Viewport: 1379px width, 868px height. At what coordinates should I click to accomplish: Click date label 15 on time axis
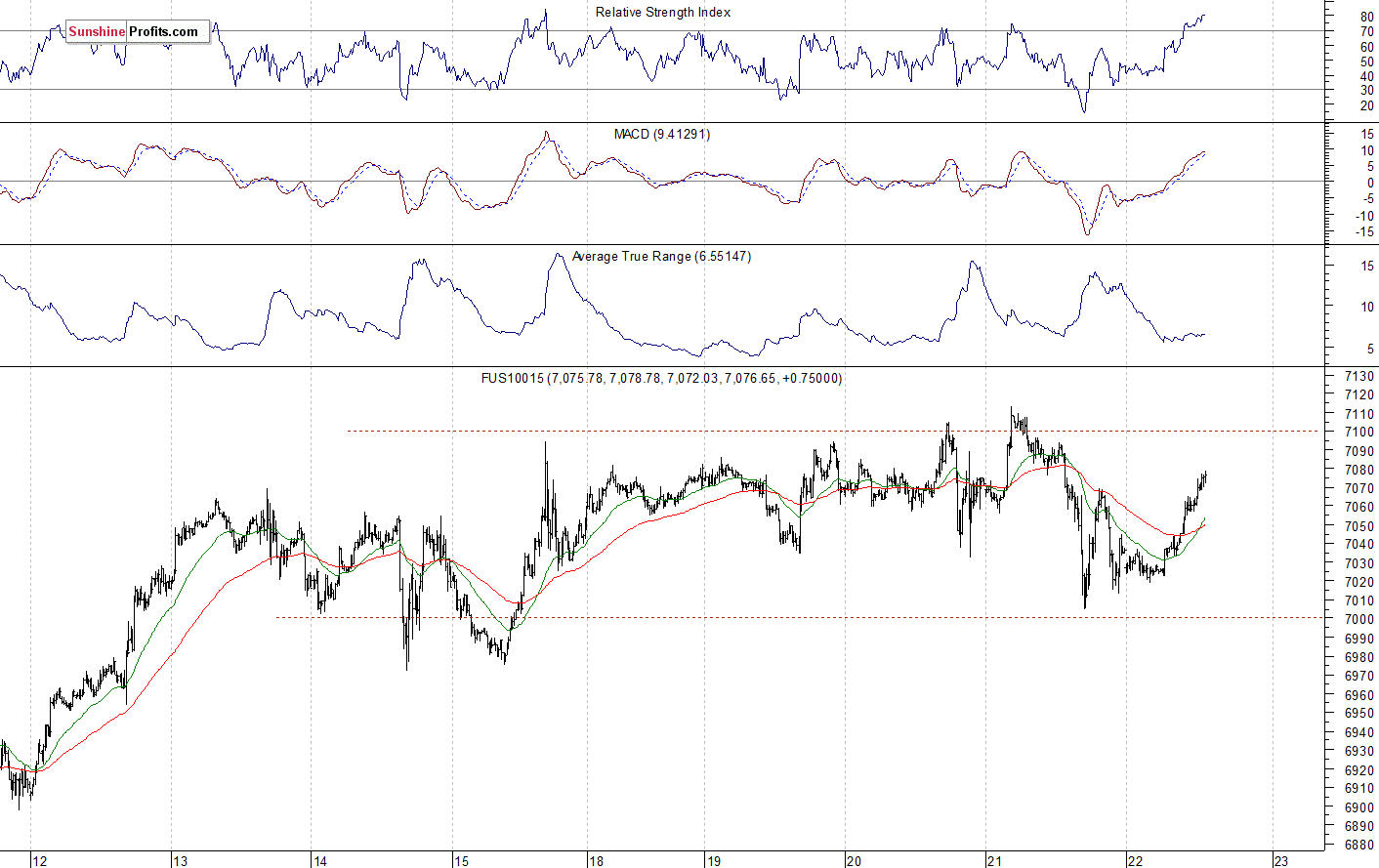coord(461,860)
